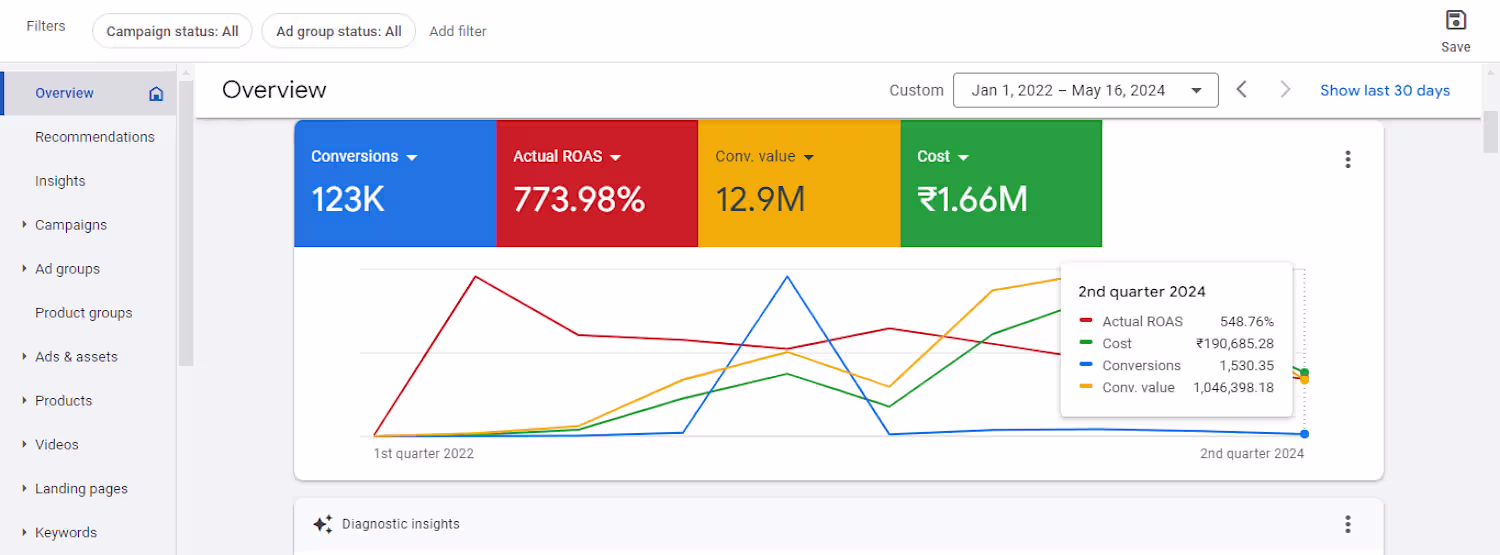Open the chart card three-dot menu
This screenshot has height=555, width=1500.
1348,159
